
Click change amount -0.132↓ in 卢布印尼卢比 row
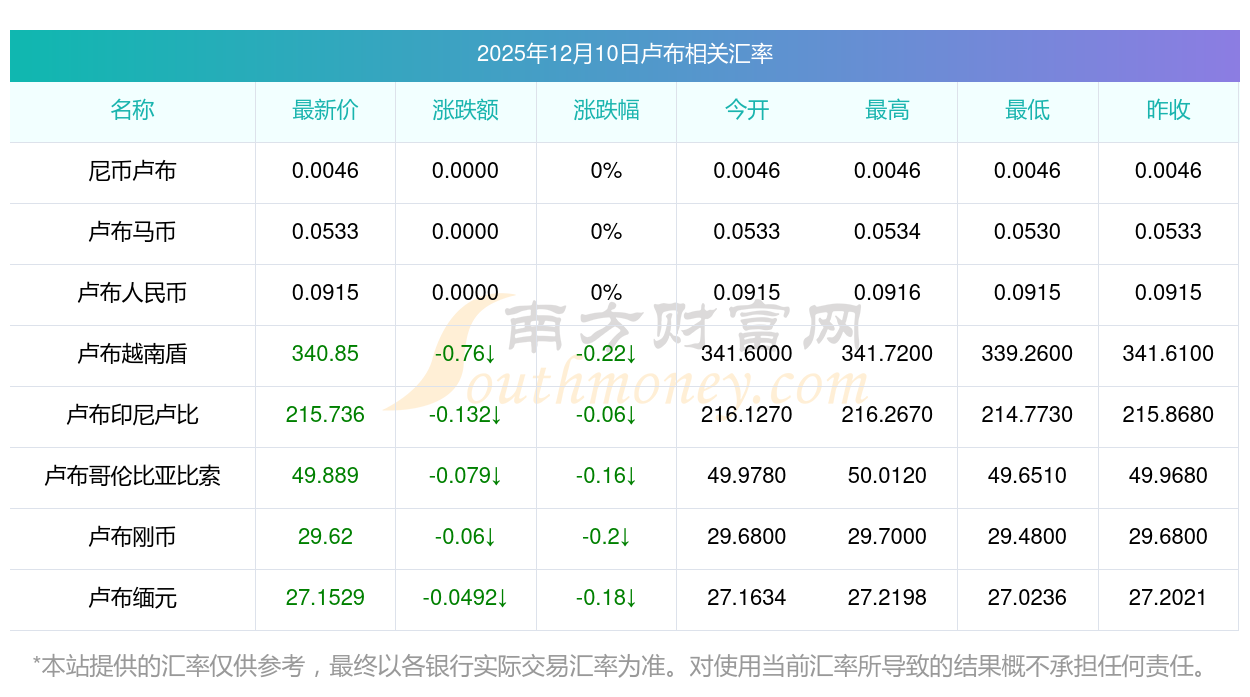coord(466,415)
